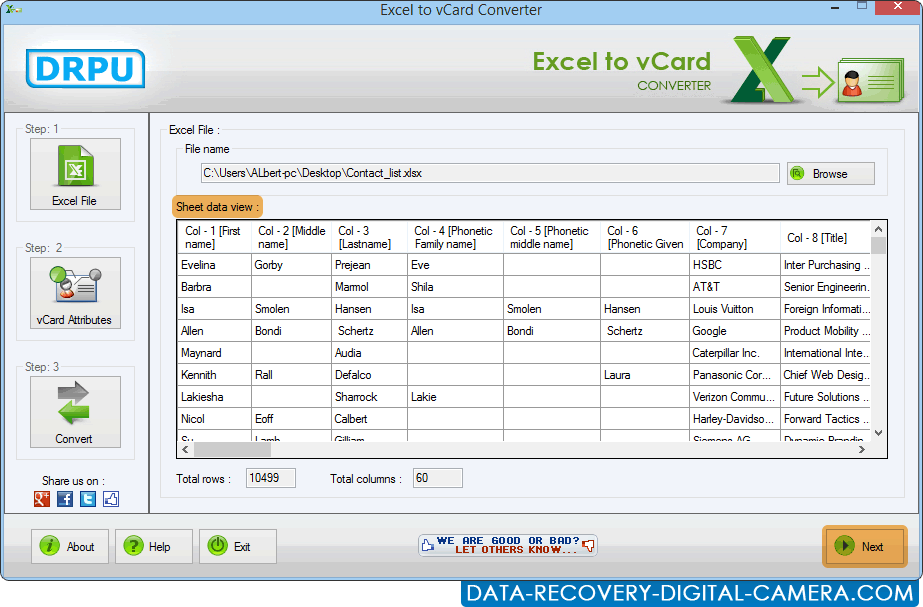The width and height of the screenshot is (923, 607).
Task: Share the app on Facebook
Action: point(64,499)
